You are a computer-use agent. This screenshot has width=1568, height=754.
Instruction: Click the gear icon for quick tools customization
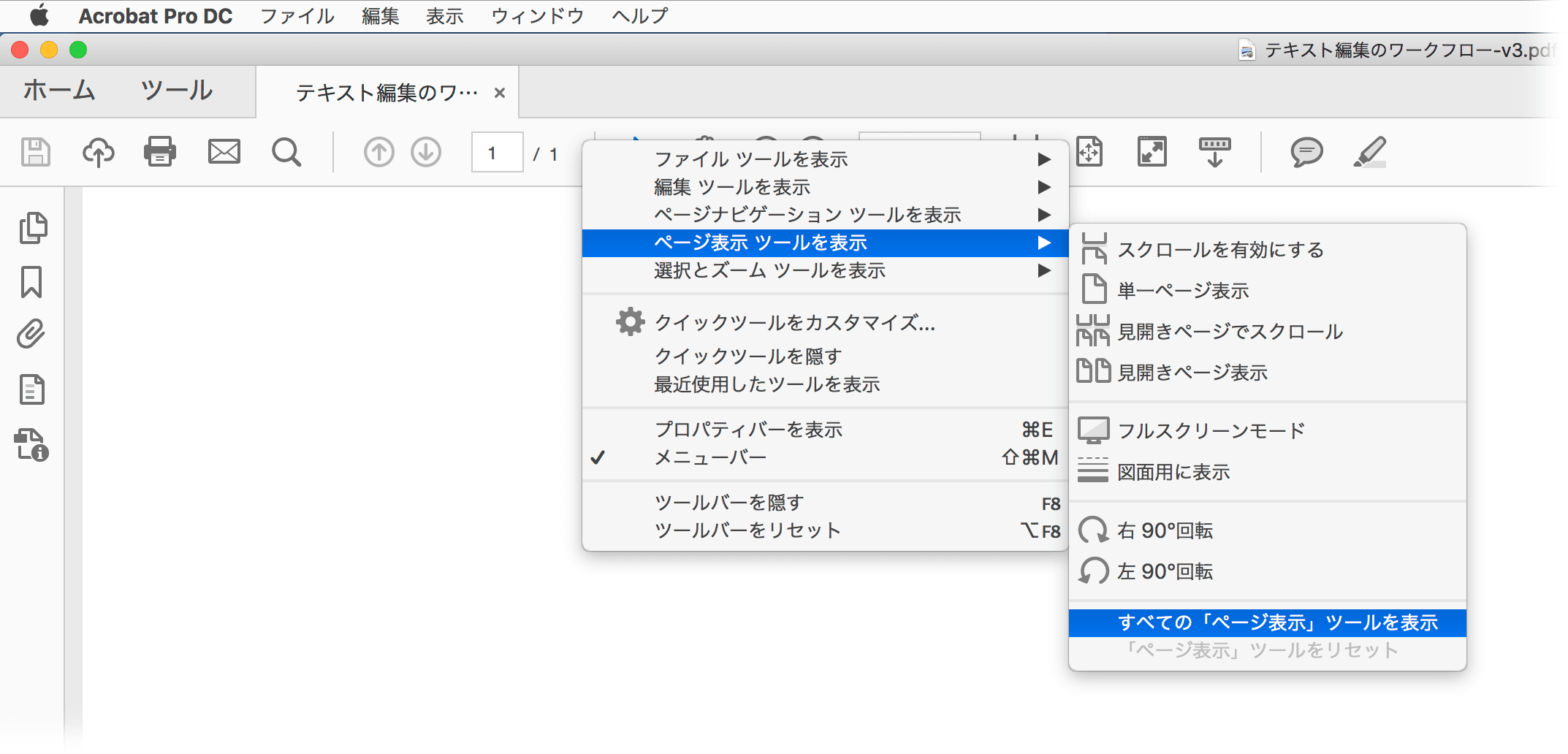[630, 321]
